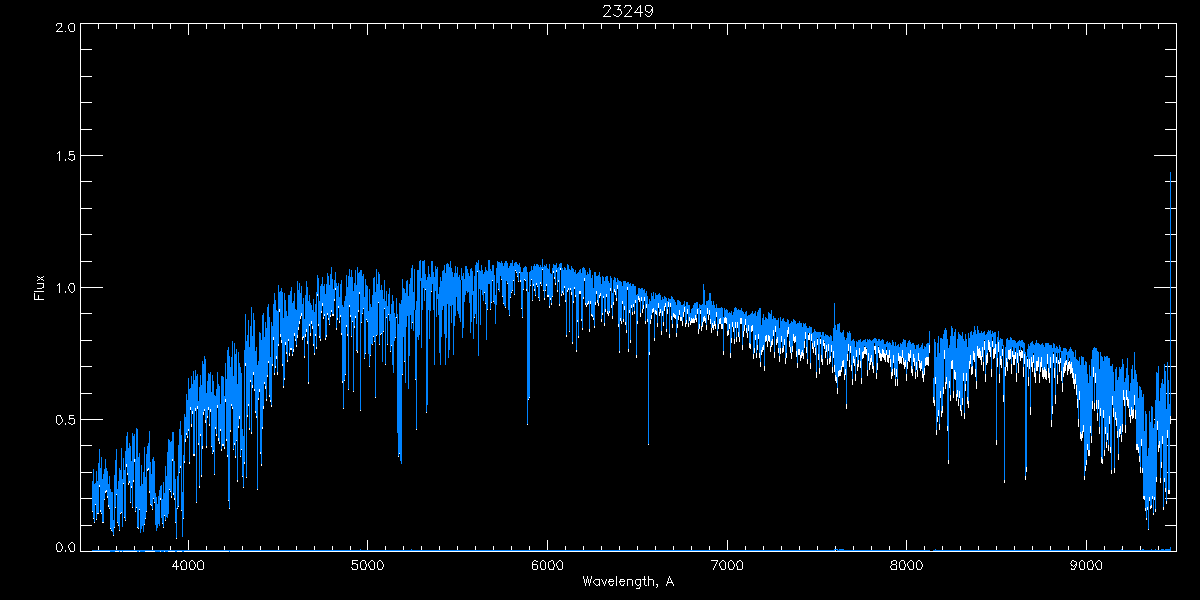Click the 0.0 flux tick label
This screenshot has width=1200, height=600.
pos(63,548)
